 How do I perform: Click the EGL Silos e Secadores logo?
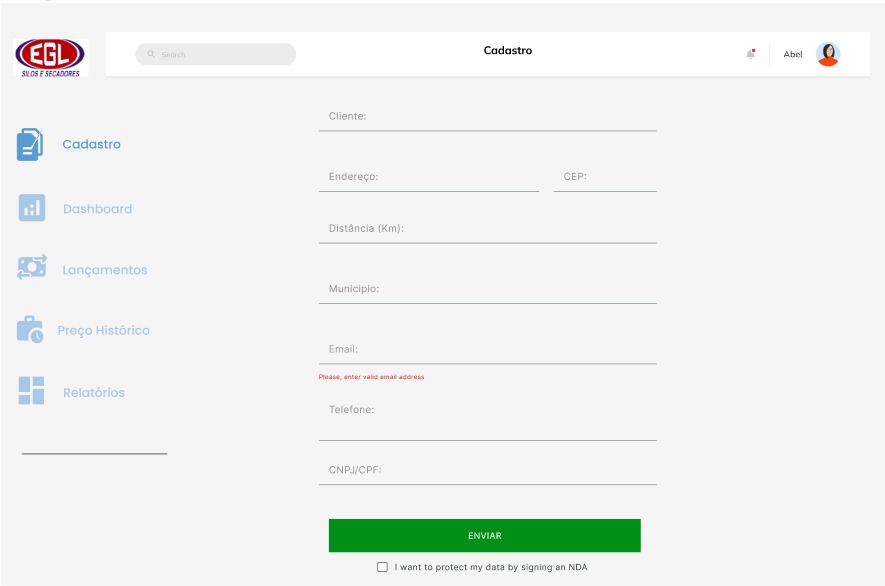(51, 58)
